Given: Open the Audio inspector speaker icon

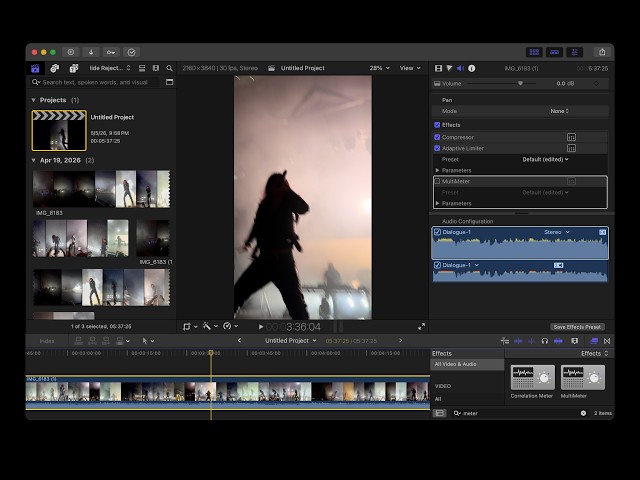Looking at the screenshot, I should point(460,68).
